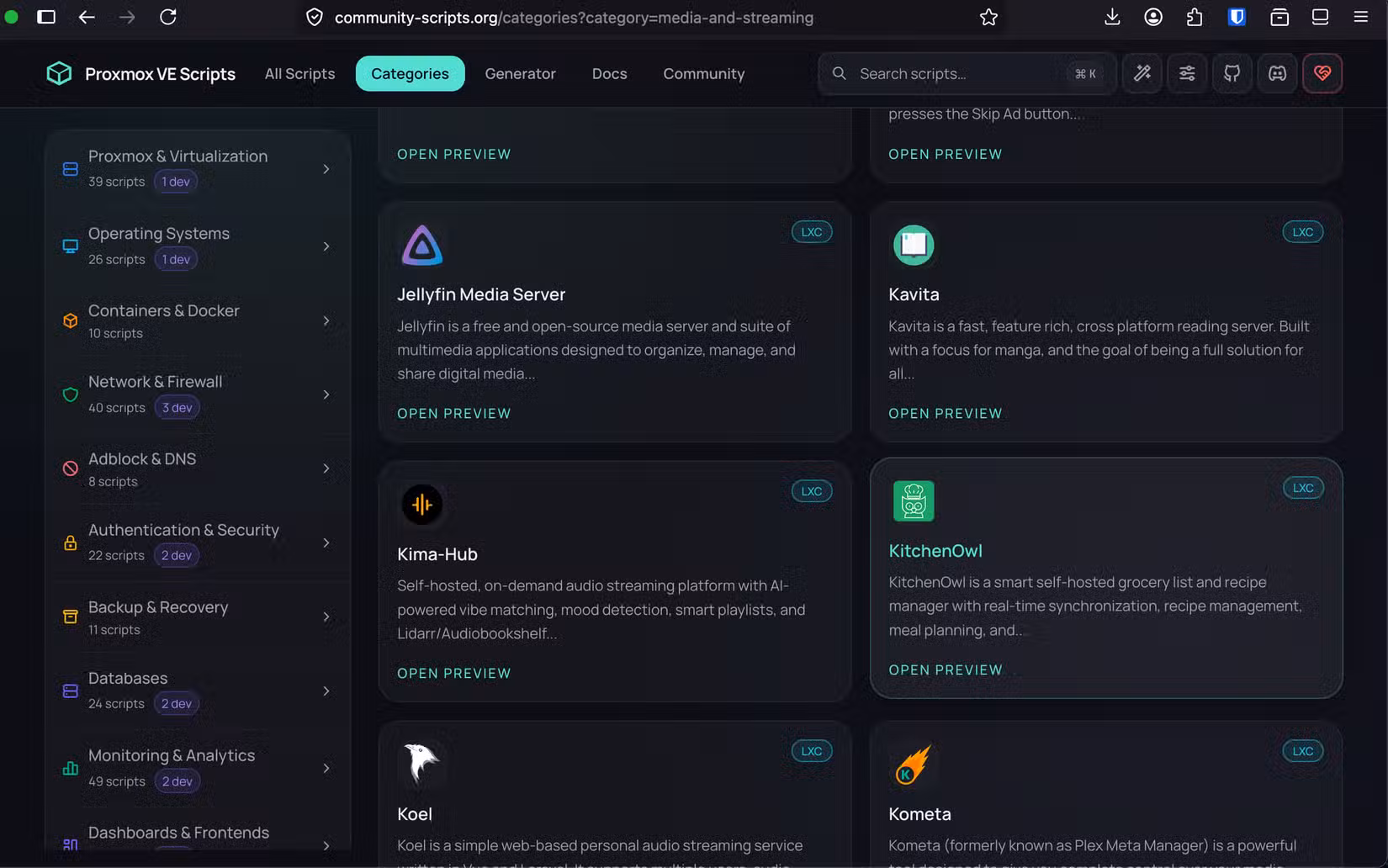Go back to the previous page
The width and height of the screenshot is (1388, 868).
tap(87, 17)
